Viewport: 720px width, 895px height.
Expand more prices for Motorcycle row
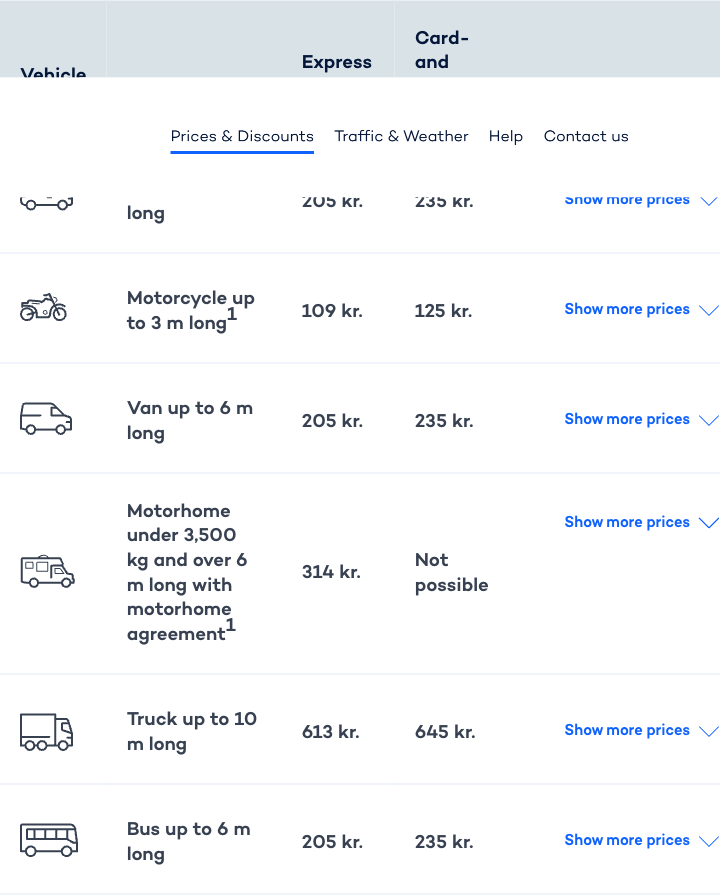coord(627,309)
